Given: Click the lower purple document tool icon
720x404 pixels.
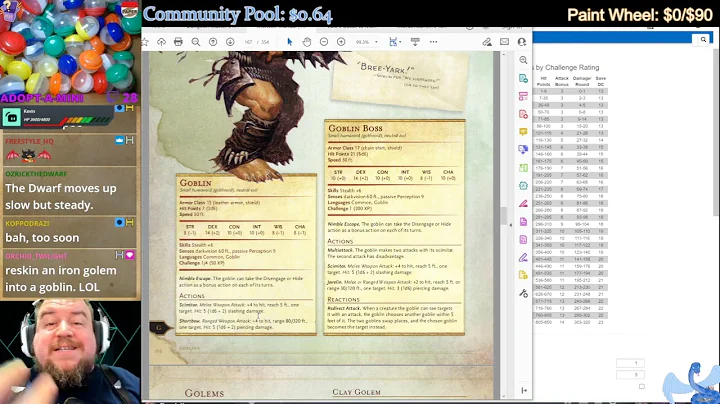Looking at the screenshot, I should (x=523, y=239).
